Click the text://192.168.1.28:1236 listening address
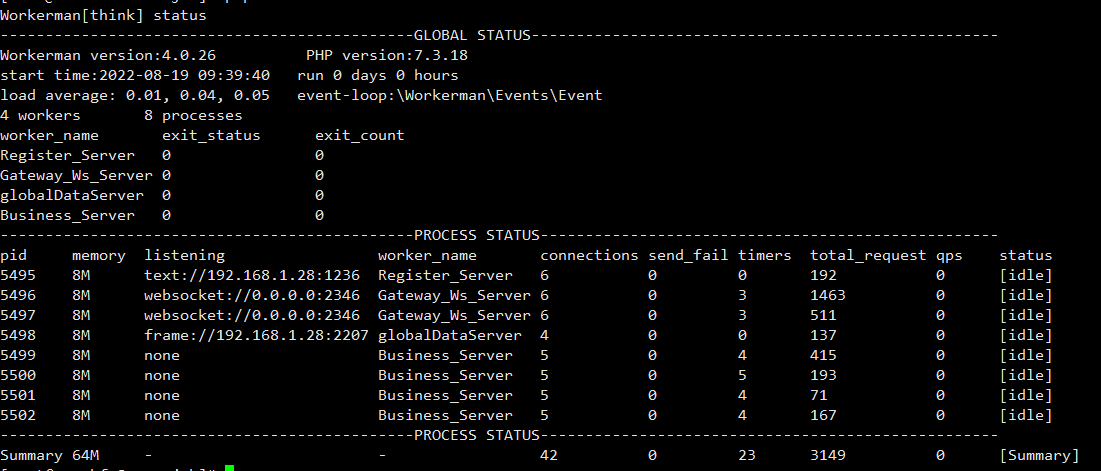This screenshot has height=471, width=1101. click(x=252, y=275)
